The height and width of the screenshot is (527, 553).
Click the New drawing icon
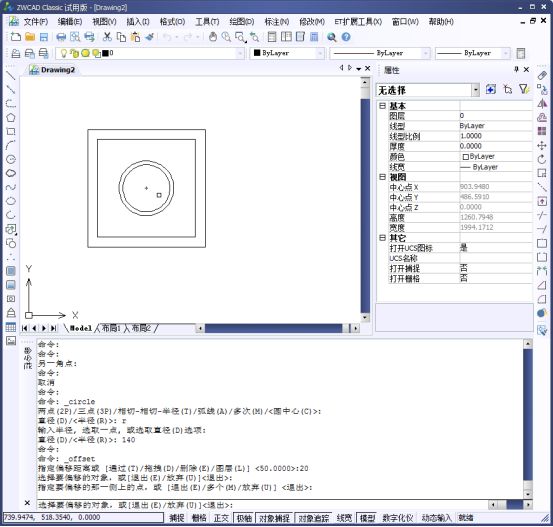(x=16, y=37)
